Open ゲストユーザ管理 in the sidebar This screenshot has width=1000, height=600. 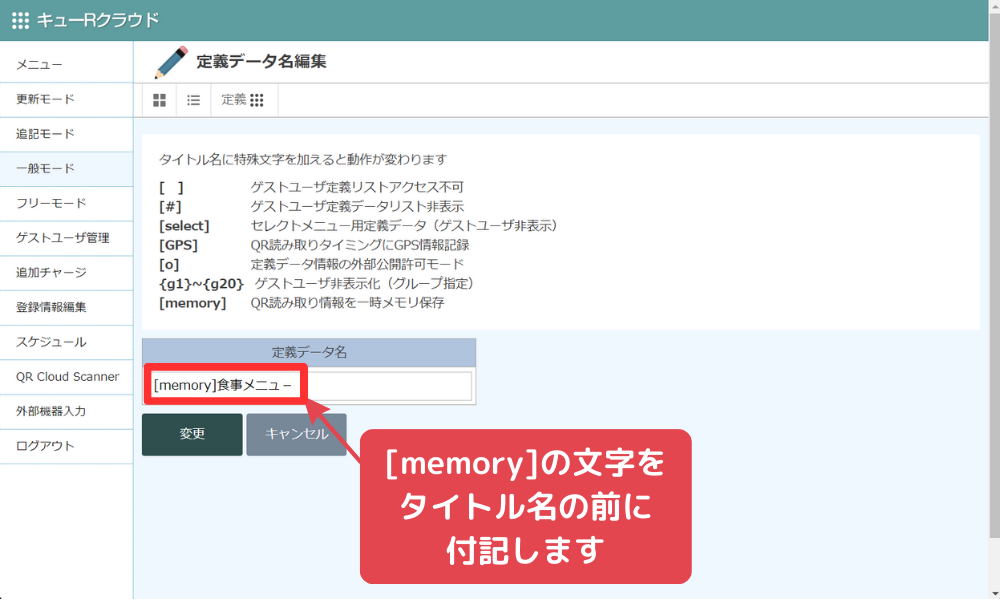(66, 238)
